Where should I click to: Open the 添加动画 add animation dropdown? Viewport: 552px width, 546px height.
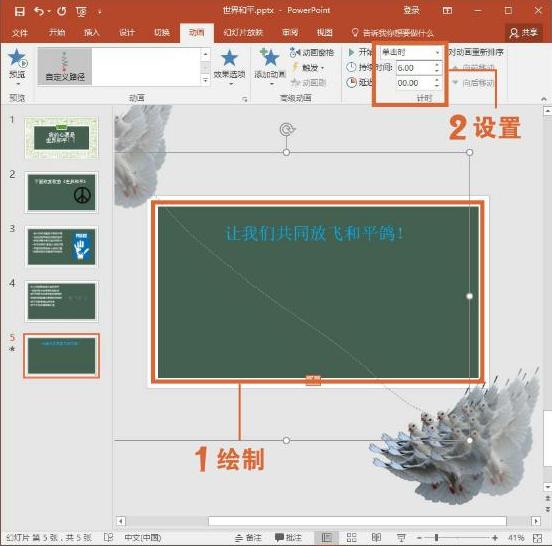[270, 67]
